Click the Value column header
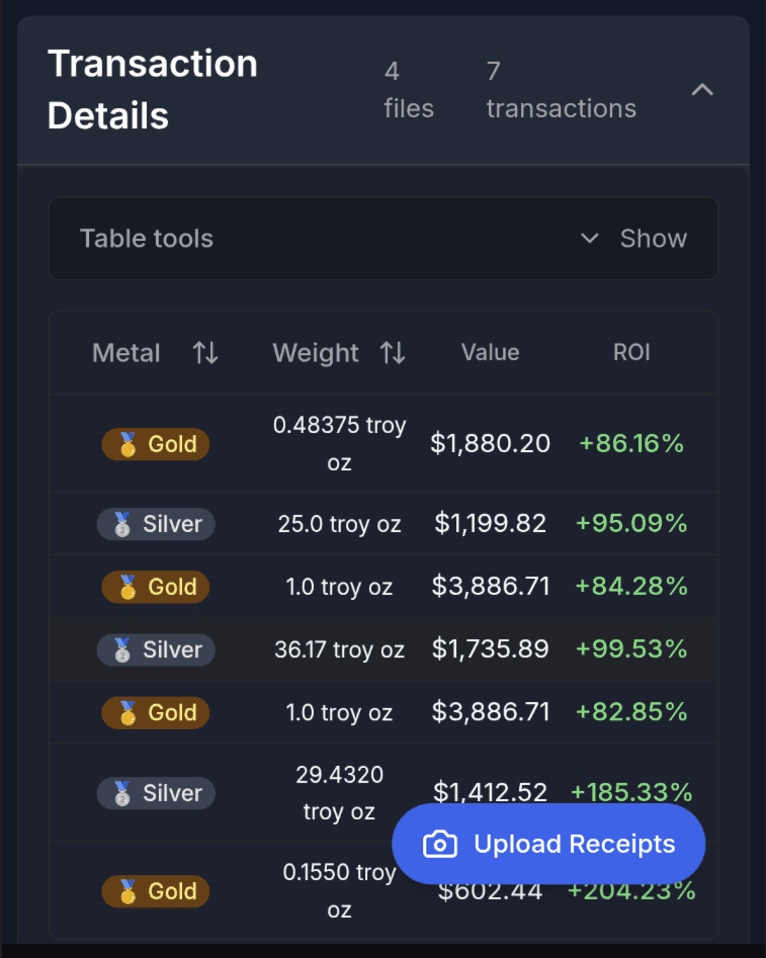The height and width of the screenshot is (958, 766). tap(490, 353)
